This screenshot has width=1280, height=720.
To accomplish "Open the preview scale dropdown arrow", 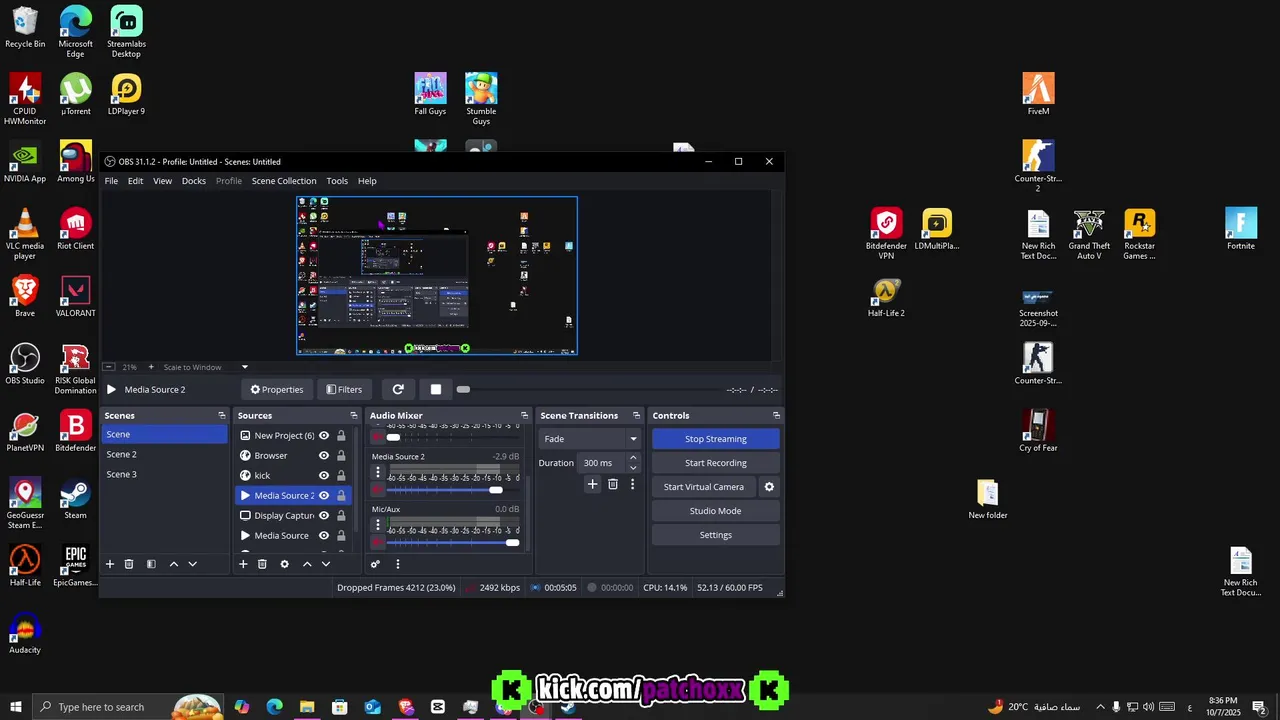I will [x=244, y=367].
